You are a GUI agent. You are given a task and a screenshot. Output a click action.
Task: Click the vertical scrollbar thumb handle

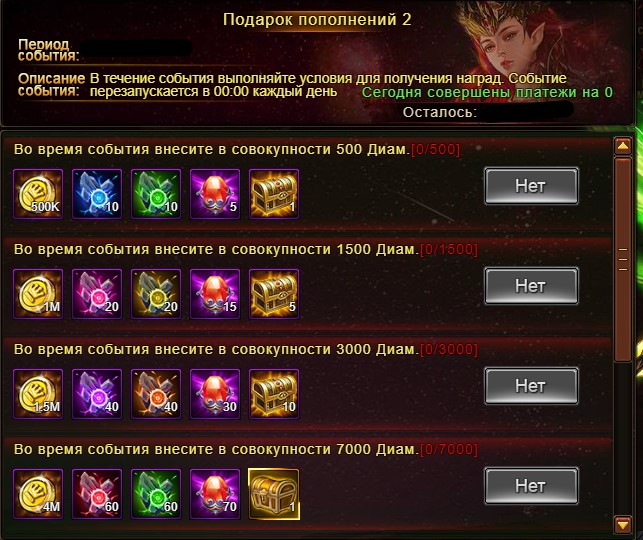click(x=623, y=259)
